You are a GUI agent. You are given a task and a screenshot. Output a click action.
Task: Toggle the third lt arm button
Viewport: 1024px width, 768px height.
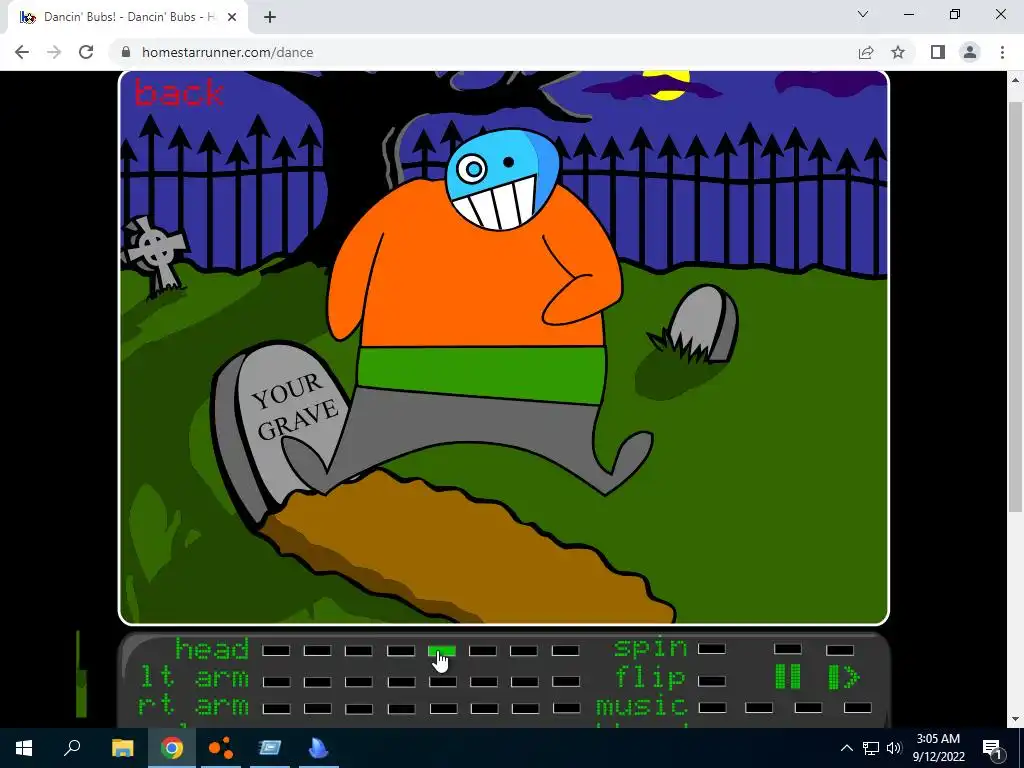pos(359,682)
